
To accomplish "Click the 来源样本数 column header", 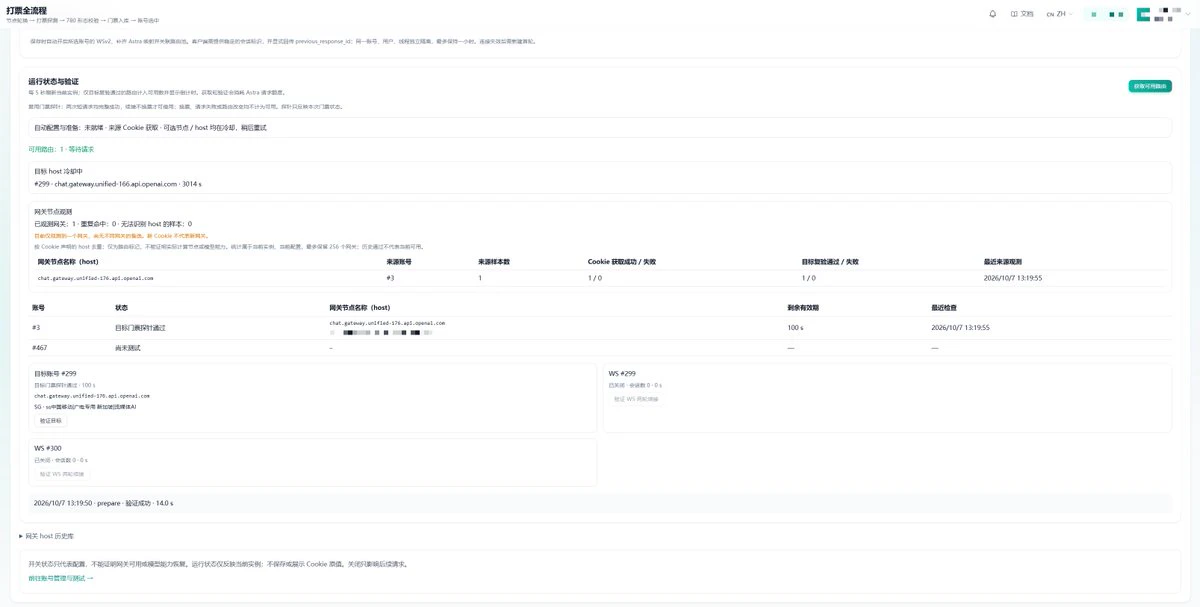I will [x=494, y=261].
